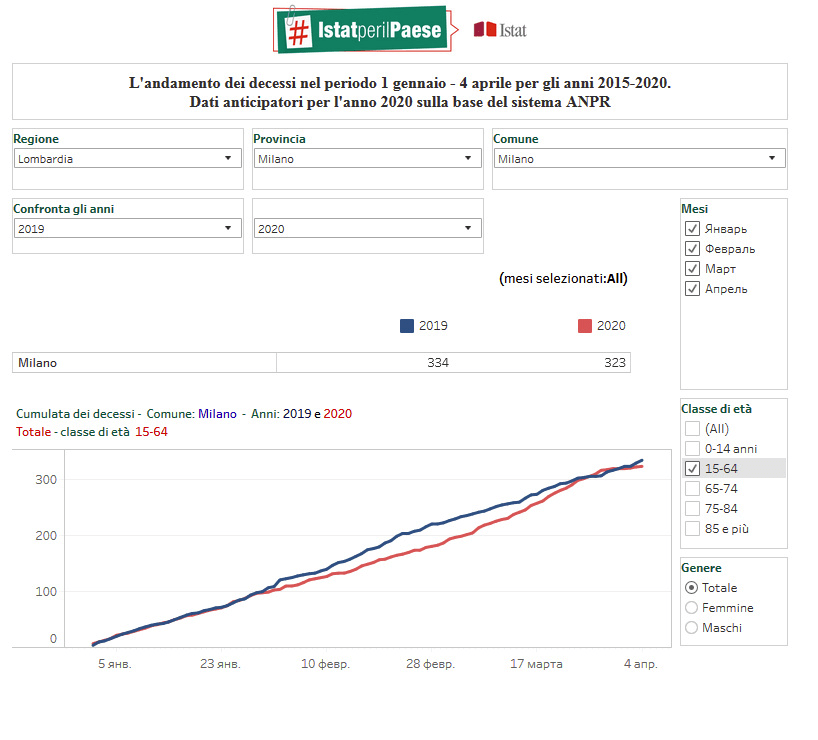Click the Milano row in the table
The height and width of the screenshot is (740, 818).
tap(144, 363)
